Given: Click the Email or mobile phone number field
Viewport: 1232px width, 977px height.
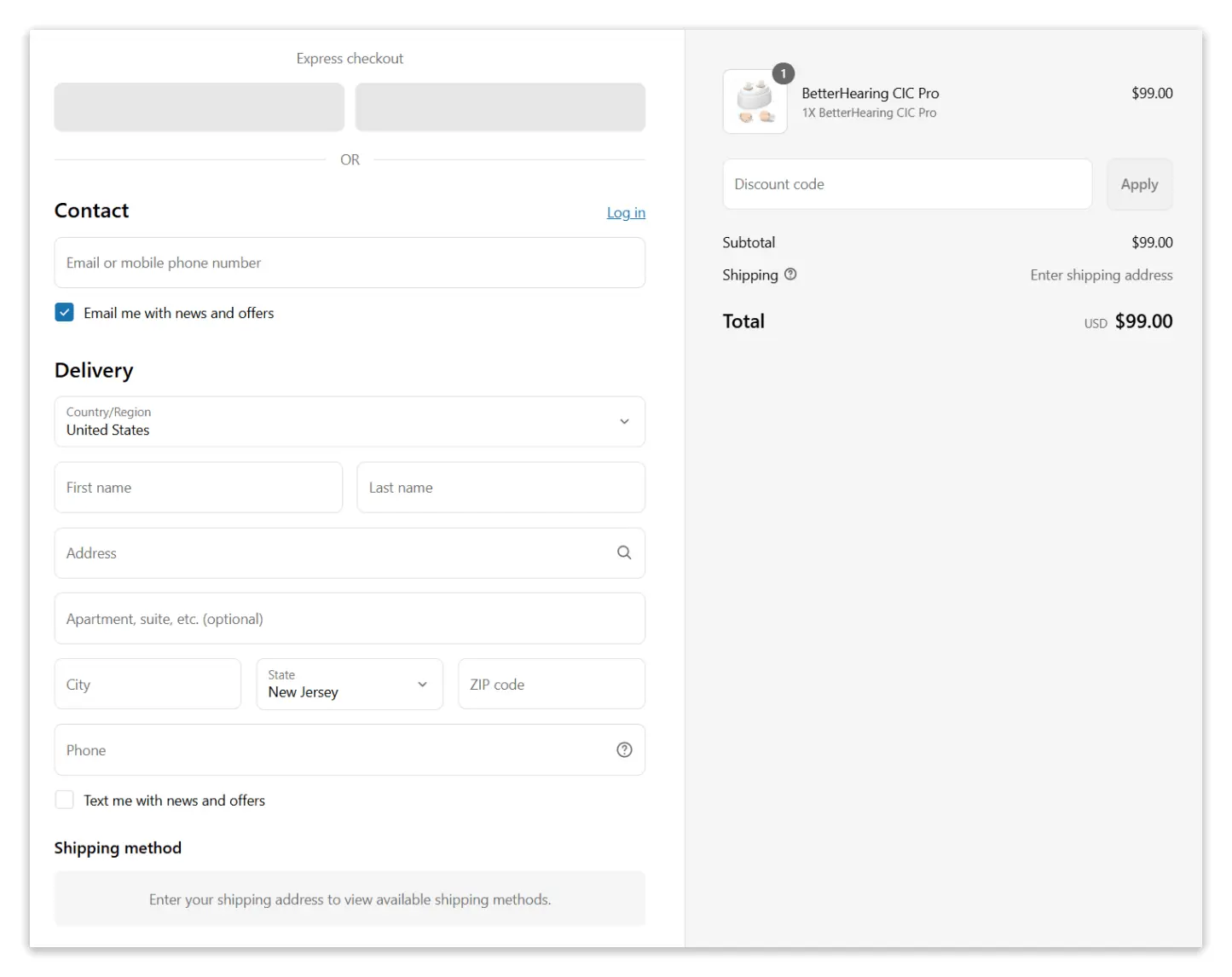Looking at the screenshot, I should coord(350,263).
